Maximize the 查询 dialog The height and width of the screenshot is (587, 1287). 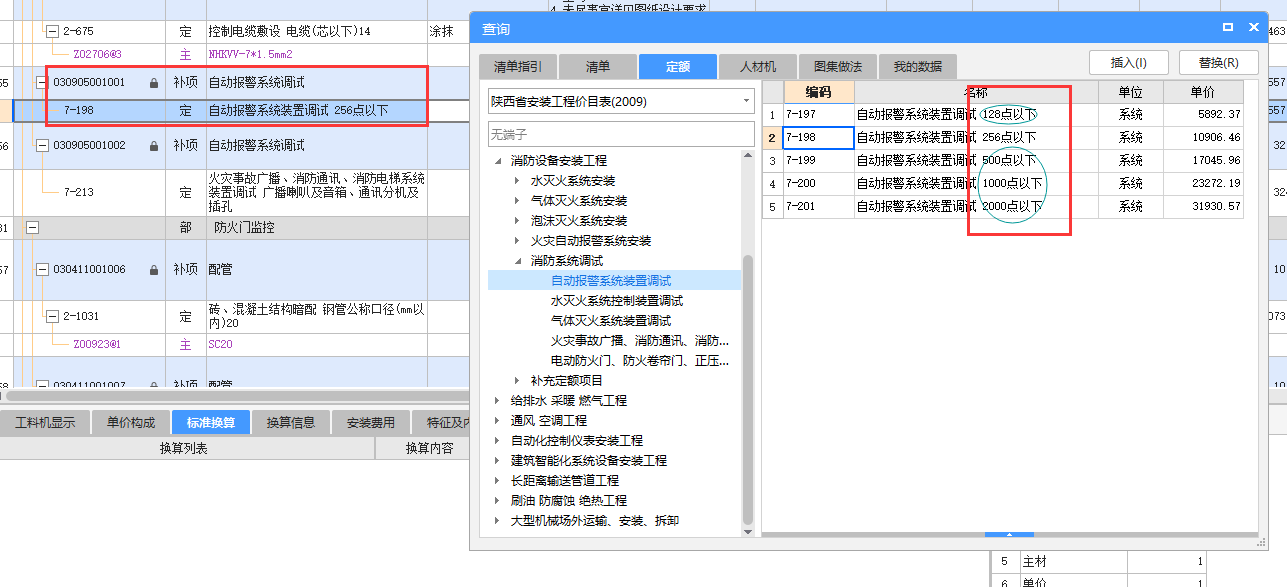coord(1227,29)
